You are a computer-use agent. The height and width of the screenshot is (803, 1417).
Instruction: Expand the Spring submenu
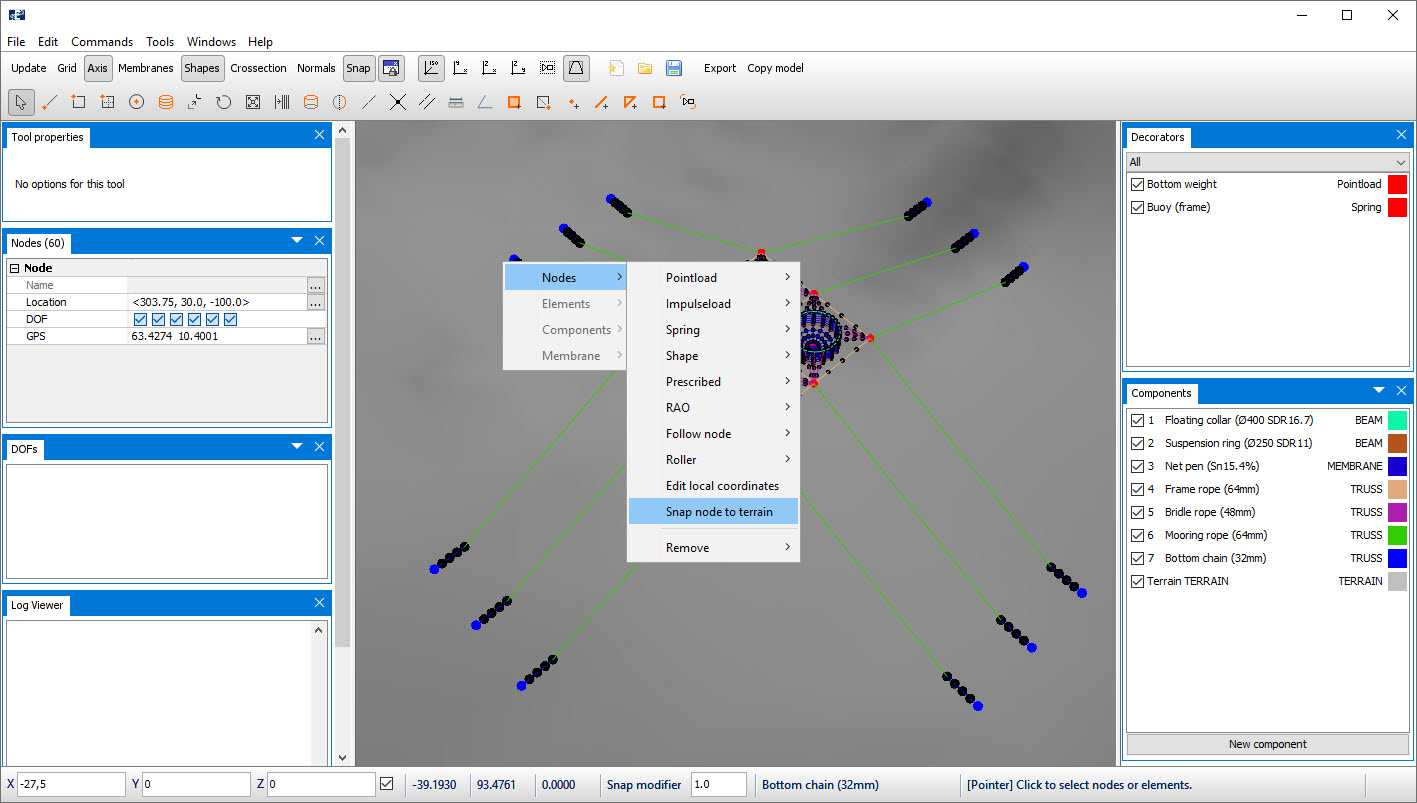coord(714,330)
